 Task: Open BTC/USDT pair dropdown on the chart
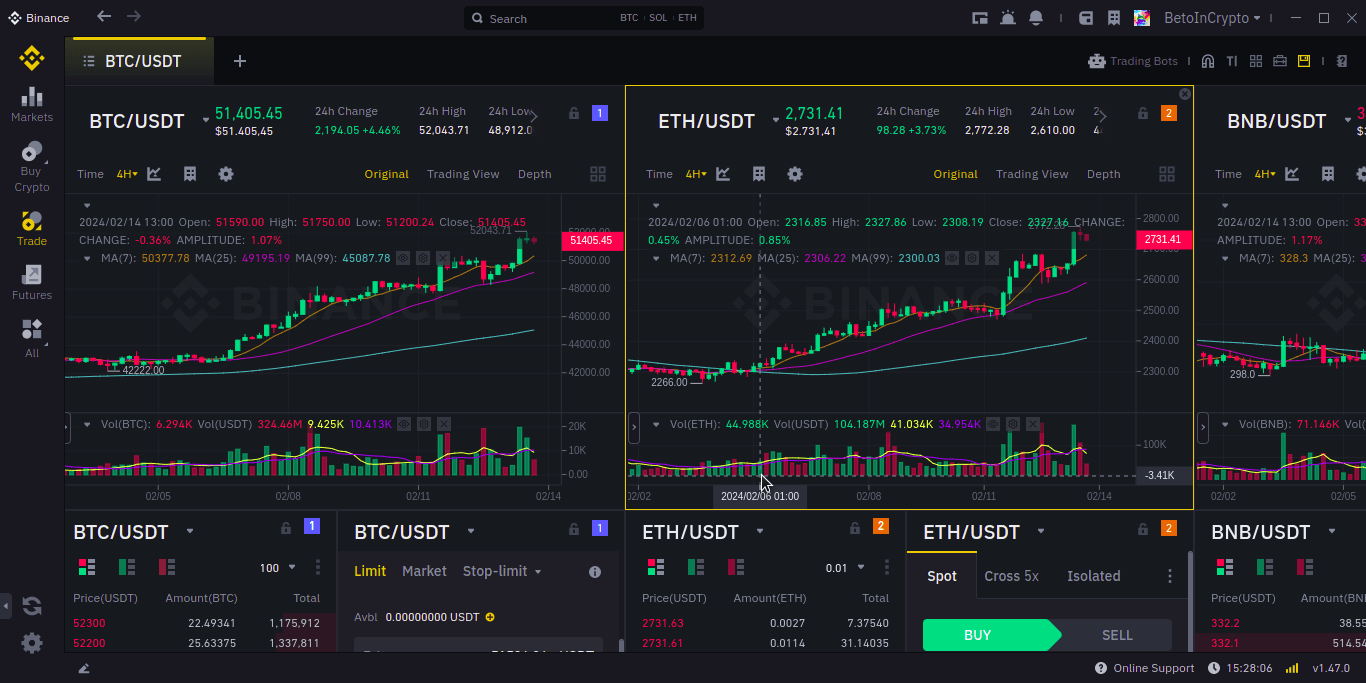[206, 120]
